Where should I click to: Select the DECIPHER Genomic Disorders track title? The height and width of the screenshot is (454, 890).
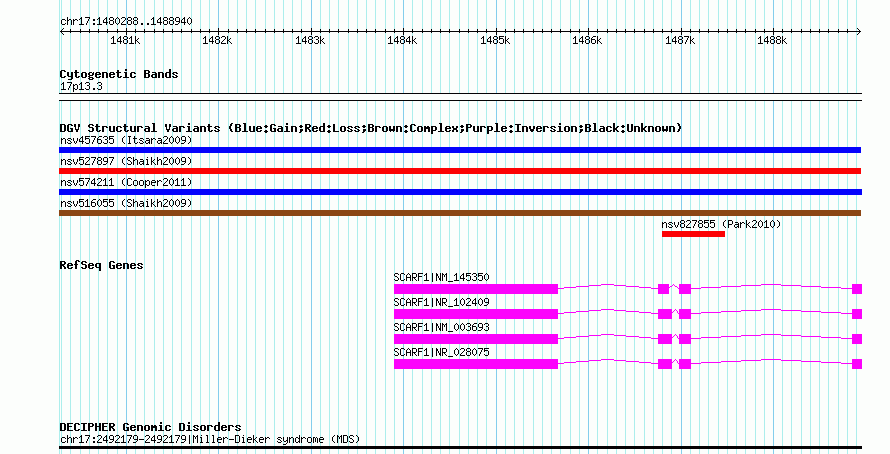150,427
